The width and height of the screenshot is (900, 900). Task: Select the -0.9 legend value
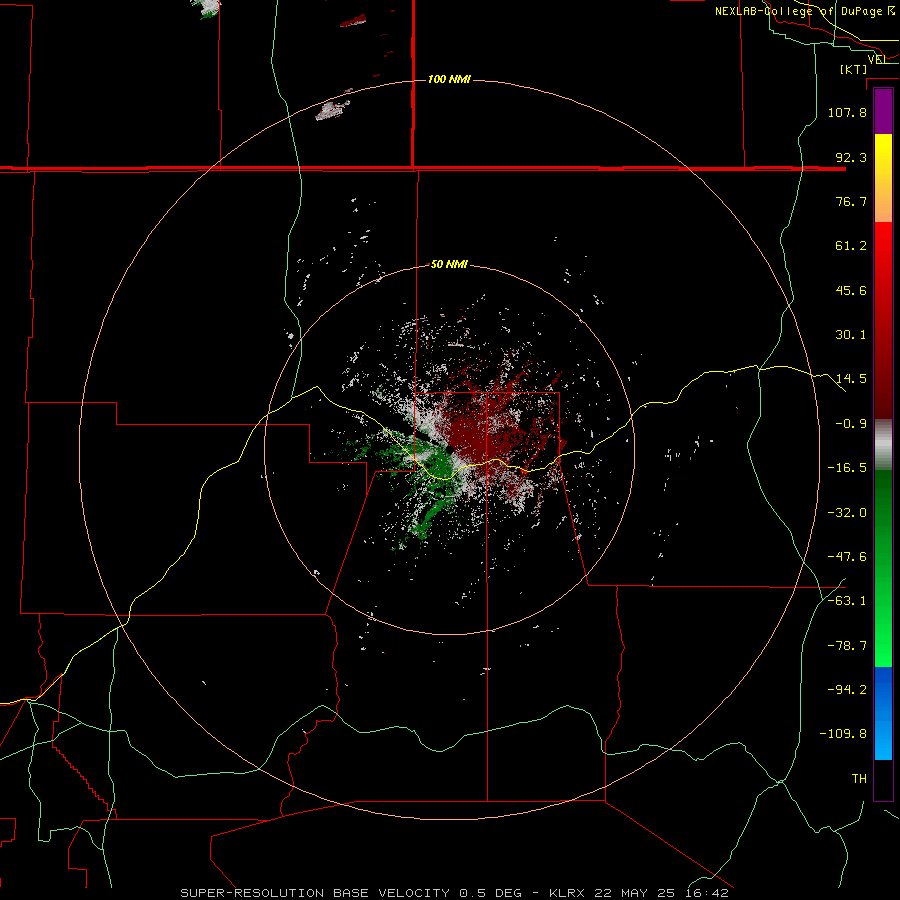tap(851, 424)
